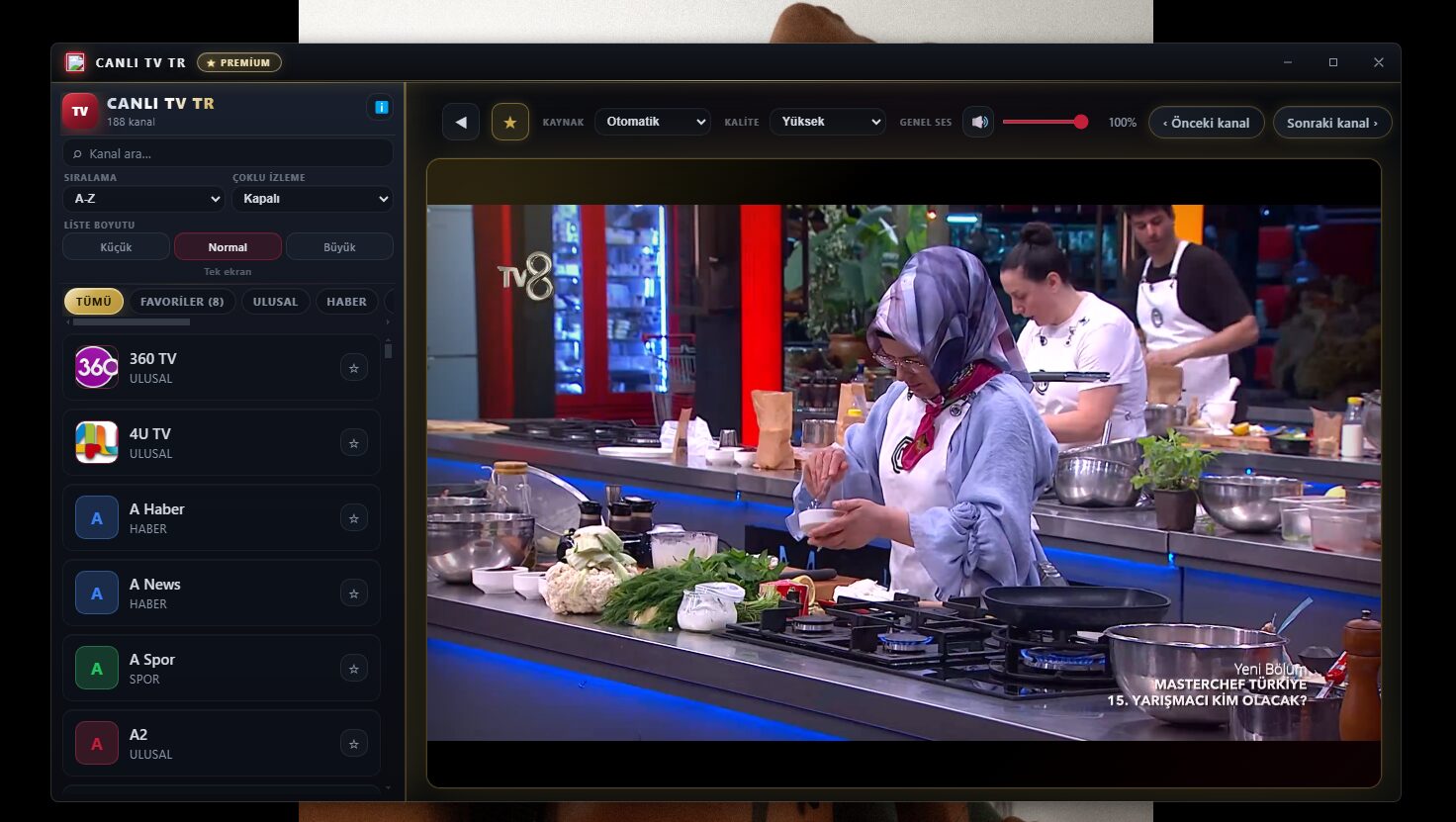Close the Canlı TV TR window
Image resolution: width=1456 pixels, height=822 pixels.
point(1379,62)
